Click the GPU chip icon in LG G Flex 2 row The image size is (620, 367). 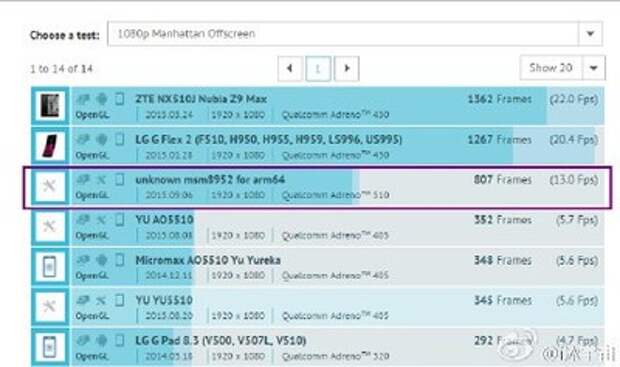(83, 139)
